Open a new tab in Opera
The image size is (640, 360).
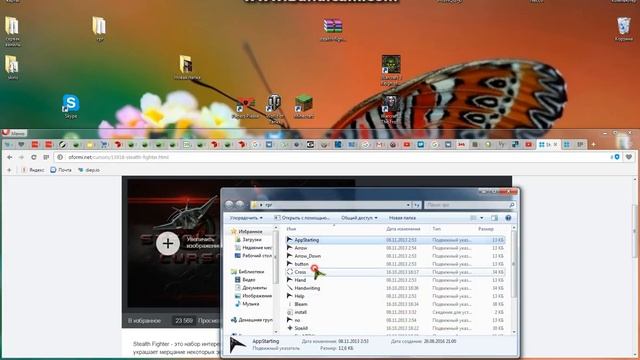click(x=593, y=144)
